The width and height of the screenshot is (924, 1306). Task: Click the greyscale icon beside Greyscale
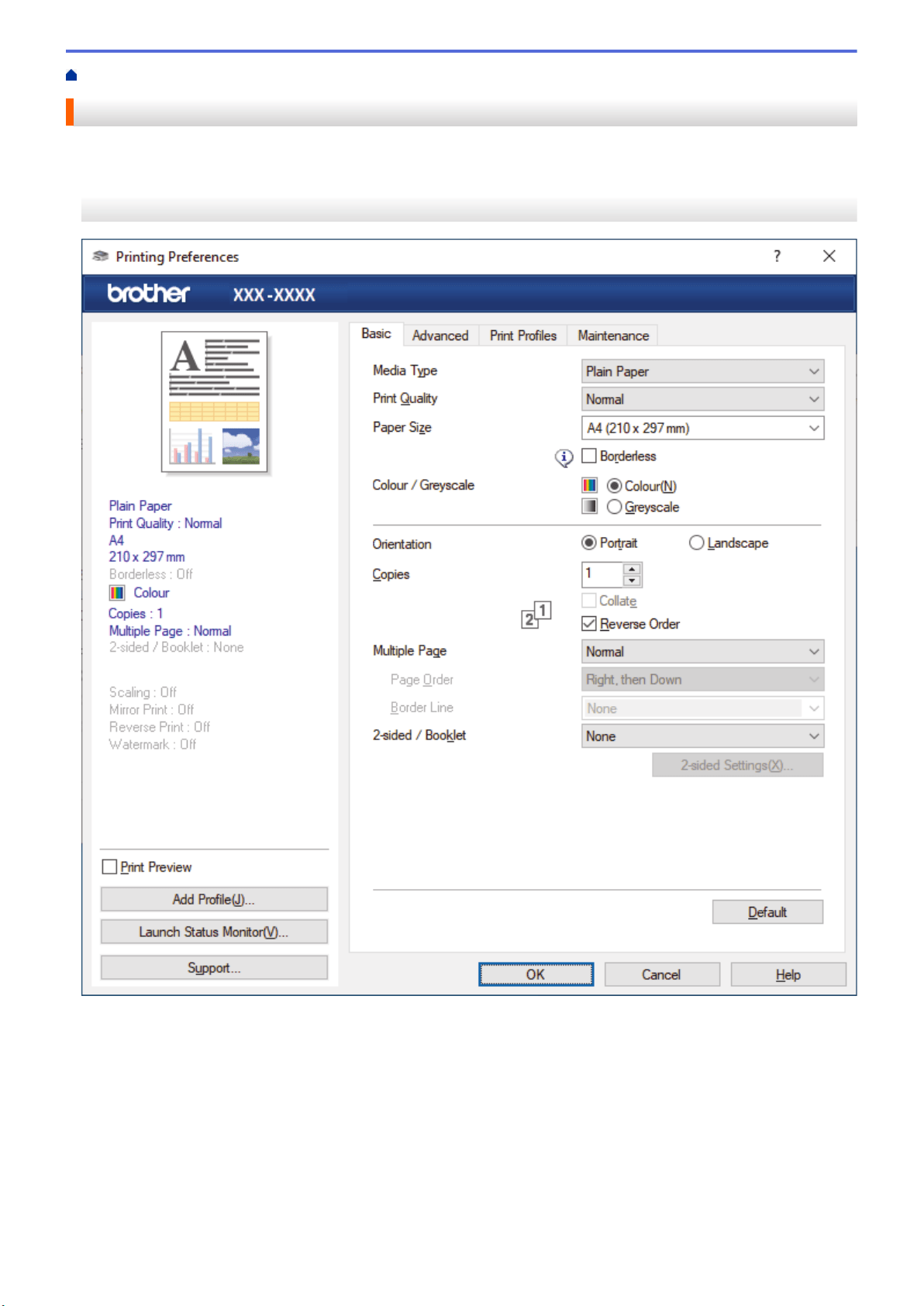click(590, 506)
